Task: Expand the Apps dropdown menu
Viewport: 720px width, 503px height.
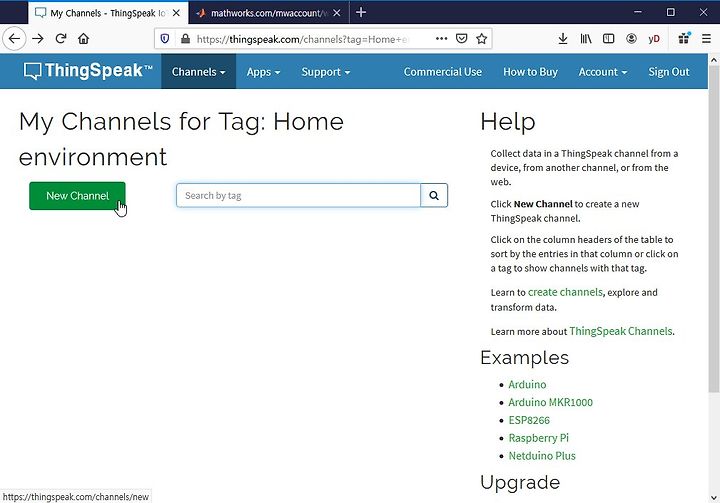Action: click(263, 72)
